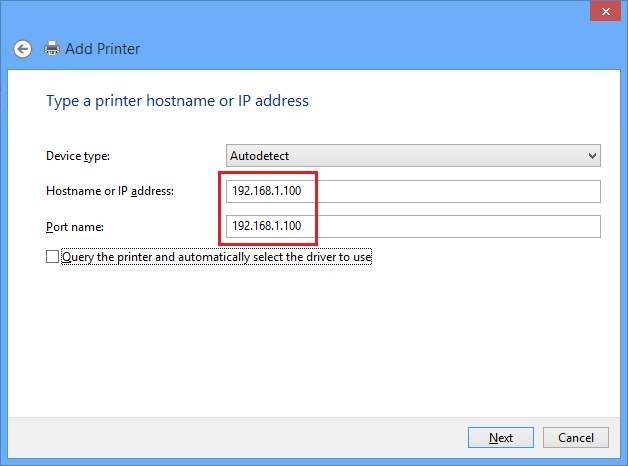Click the 'Type a printer hostname' heading
628x466 pixels.
pyautogui.click(x=177, y=101)
